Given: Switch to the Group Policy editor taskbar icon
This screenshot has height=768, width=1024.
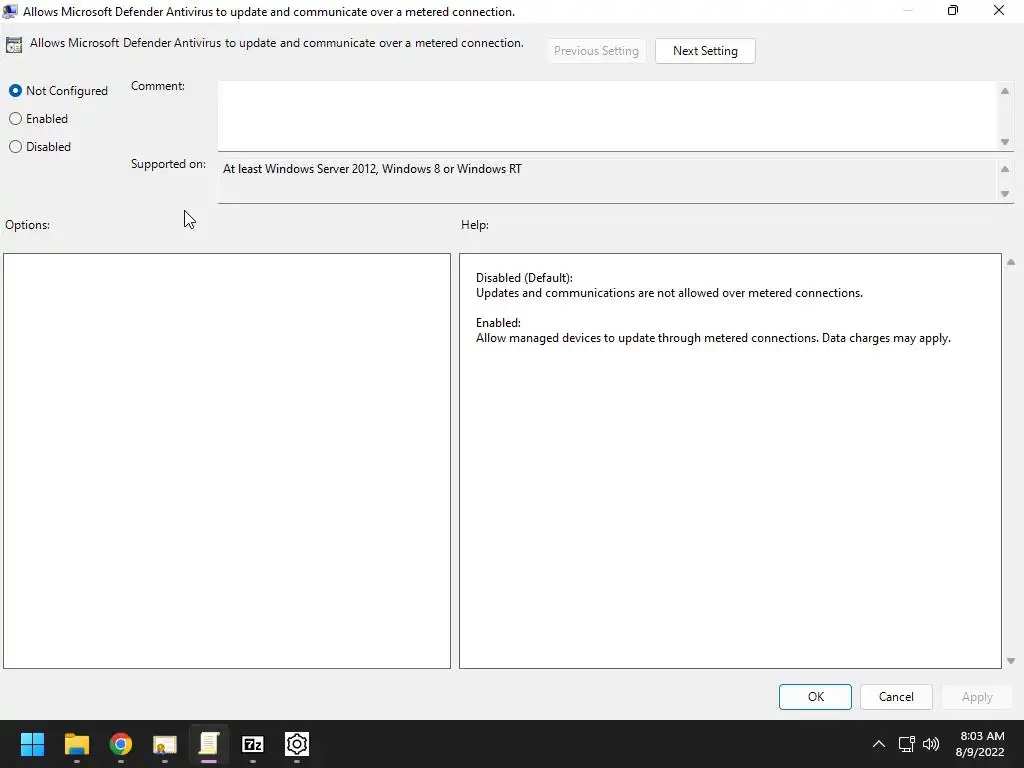Looking at the screenshot, I should pyautogui.click(x=209, y=744).
